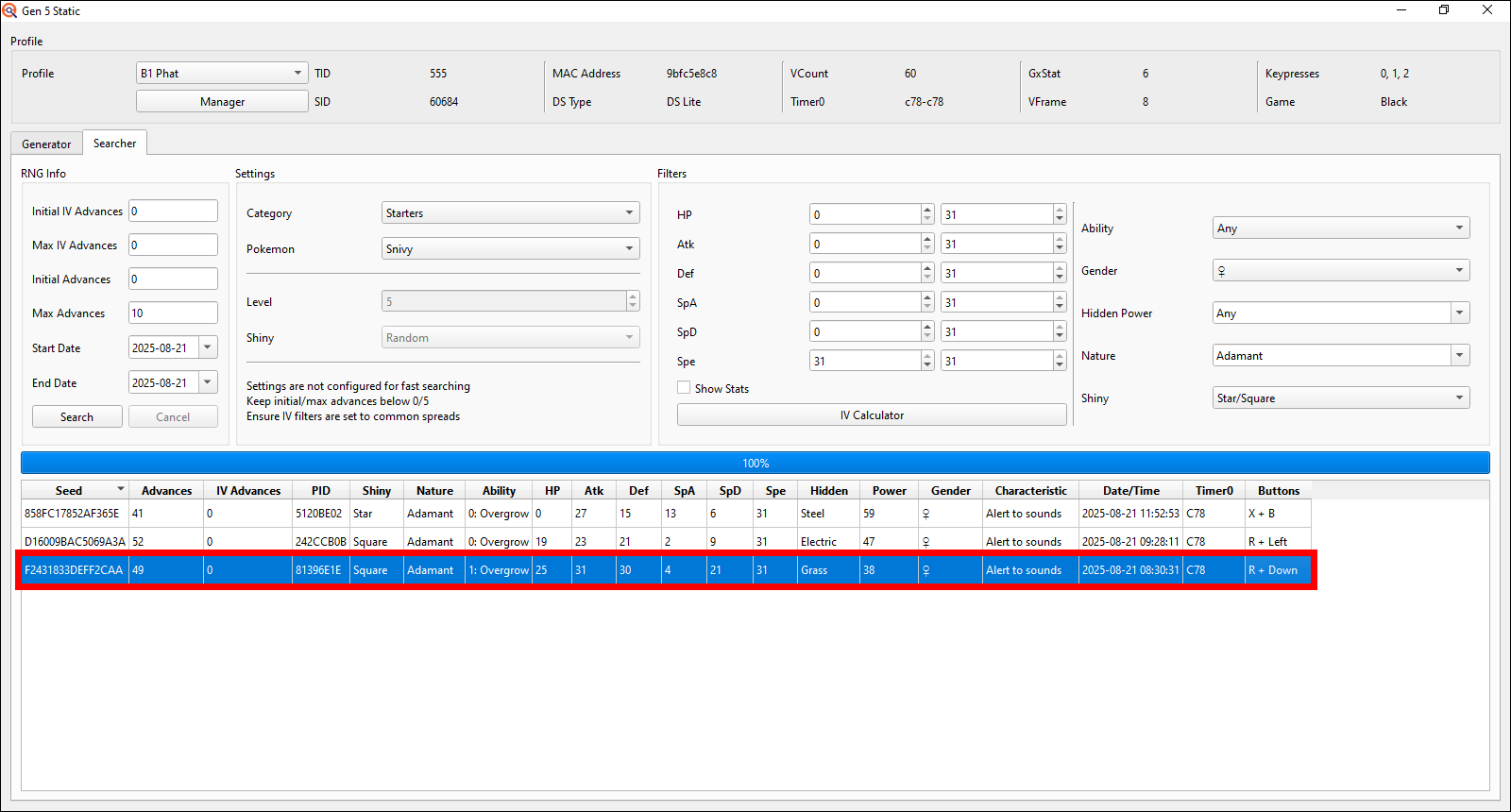Increase the Atk maximum spinner value
The image size is (1511, 812).
[x=1060, y=239]
